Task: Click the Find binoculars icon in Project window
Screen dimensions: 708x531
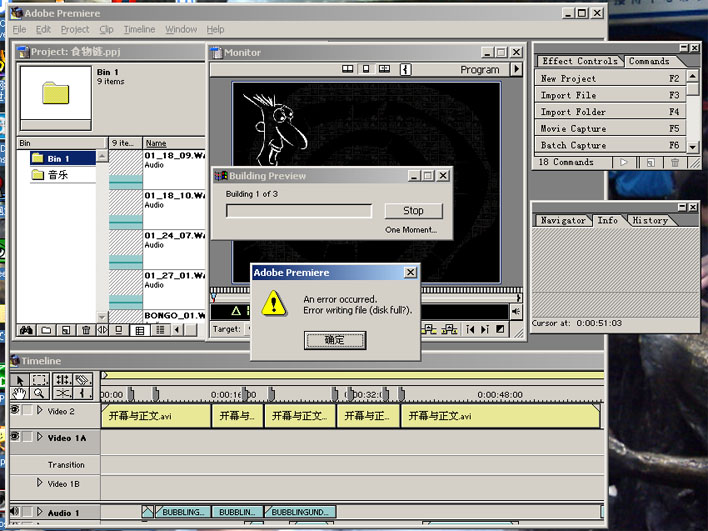Action: click(26, 330)
